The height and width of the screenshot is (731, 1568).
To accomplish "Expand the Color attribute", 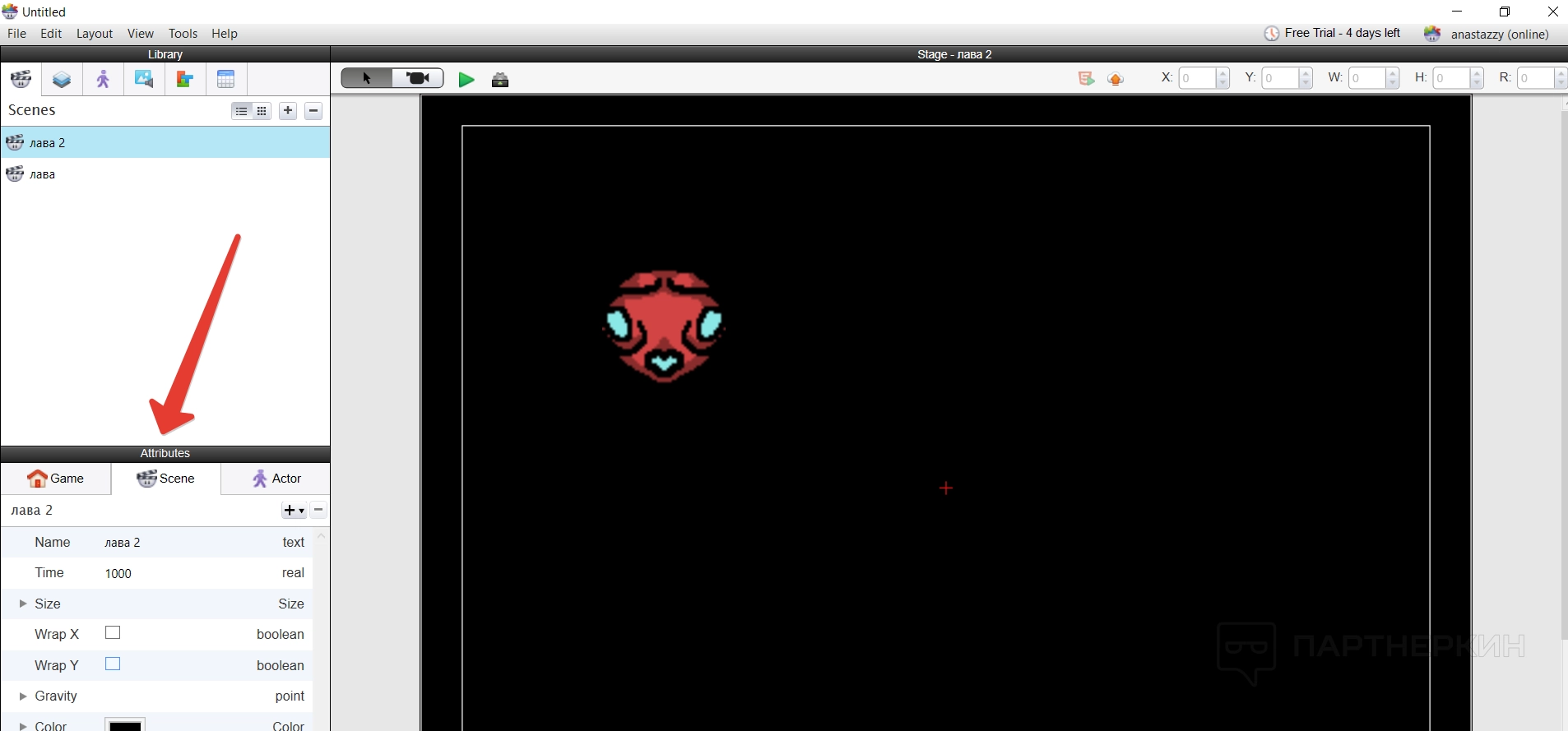I will 23,726.
